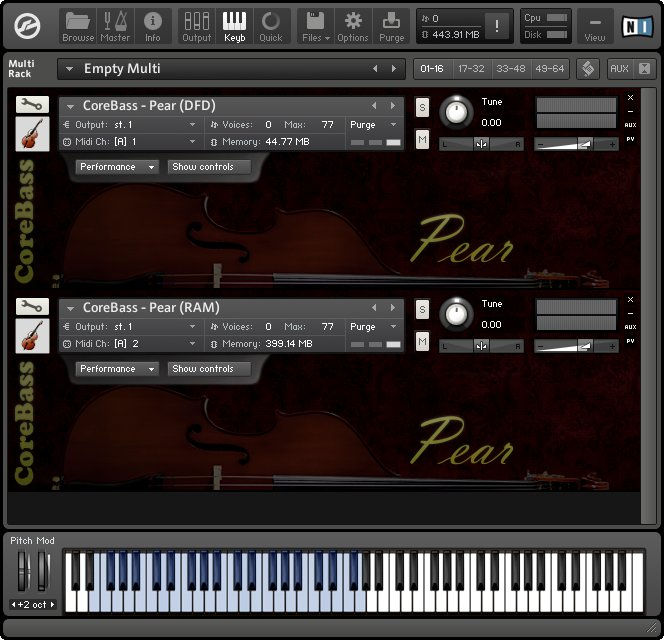
Task: Toggle AUX sends on Pear (DFD)
Action: 630,125
